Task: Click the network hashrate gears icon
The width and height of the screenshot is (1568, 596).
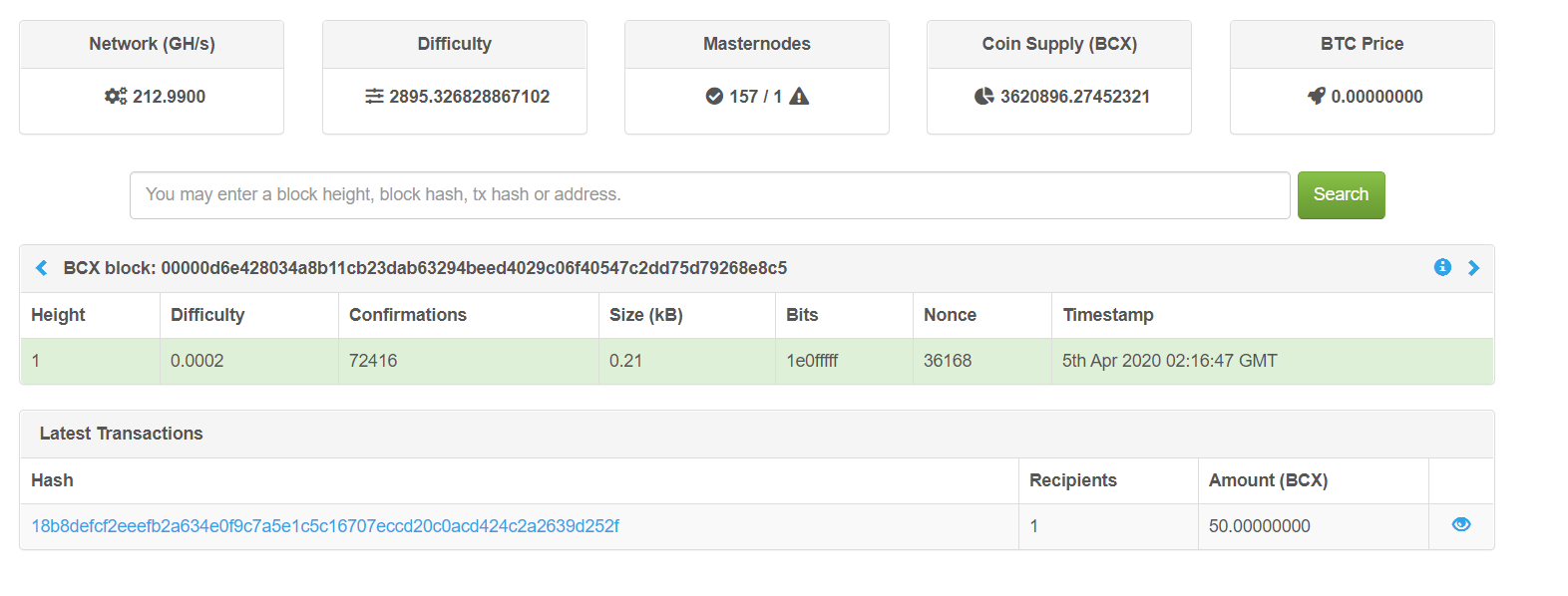Action: tap(116, 97)
